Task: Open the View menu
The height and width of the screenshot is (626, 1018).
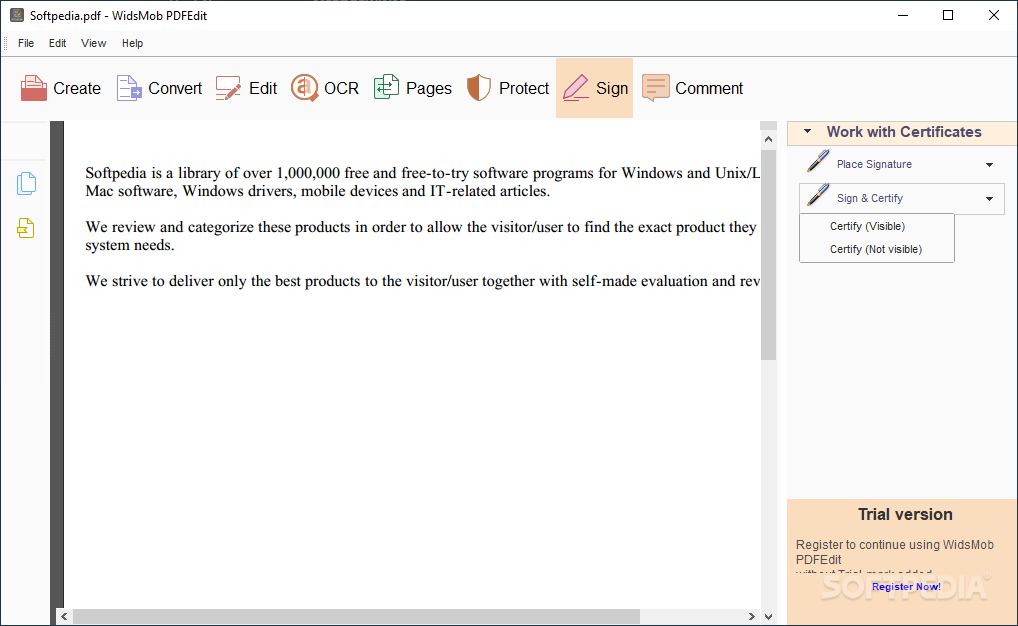Action: tap(93, 43)
